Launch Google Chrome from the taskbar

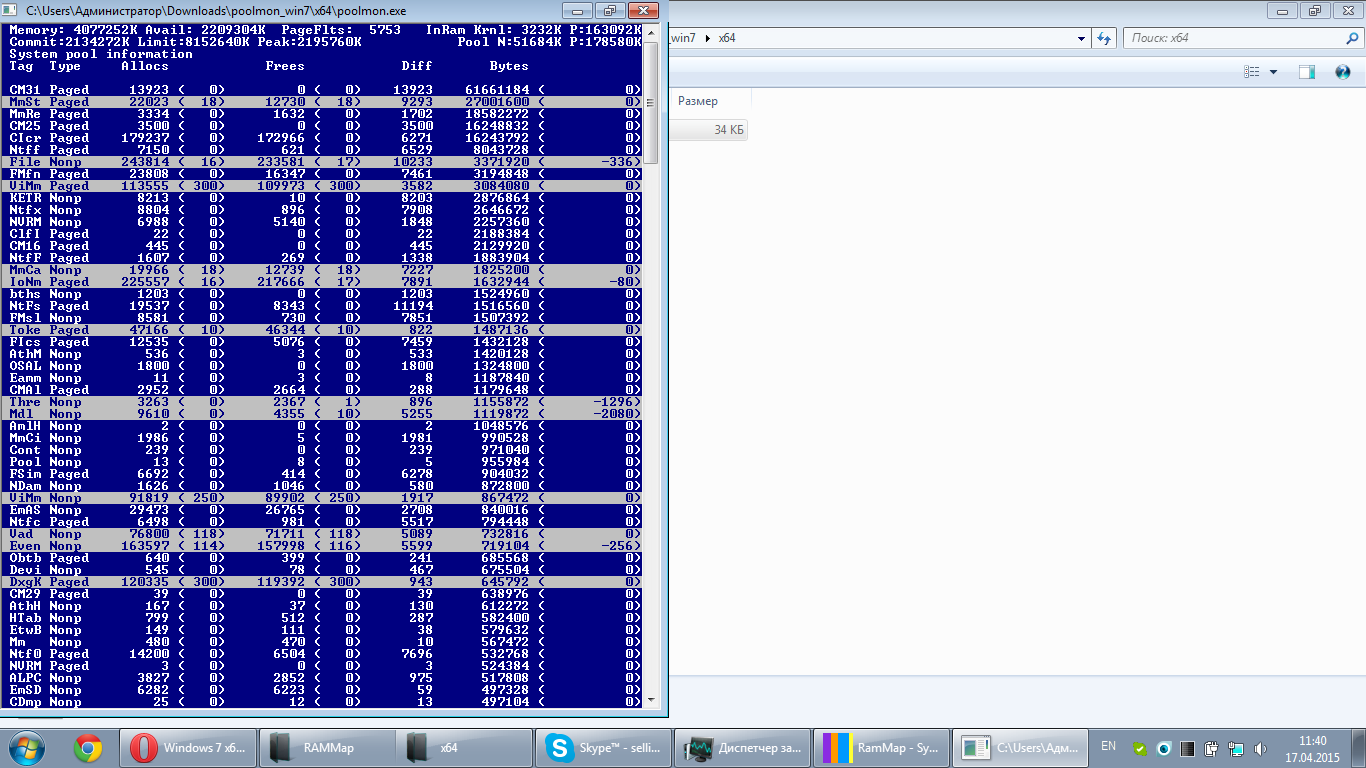tap(88, 747)
